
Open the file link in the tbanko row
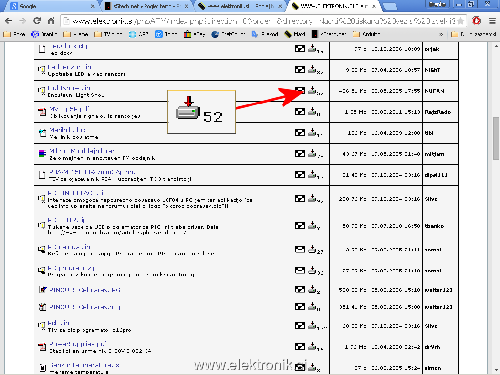click(x=66, y=220)
